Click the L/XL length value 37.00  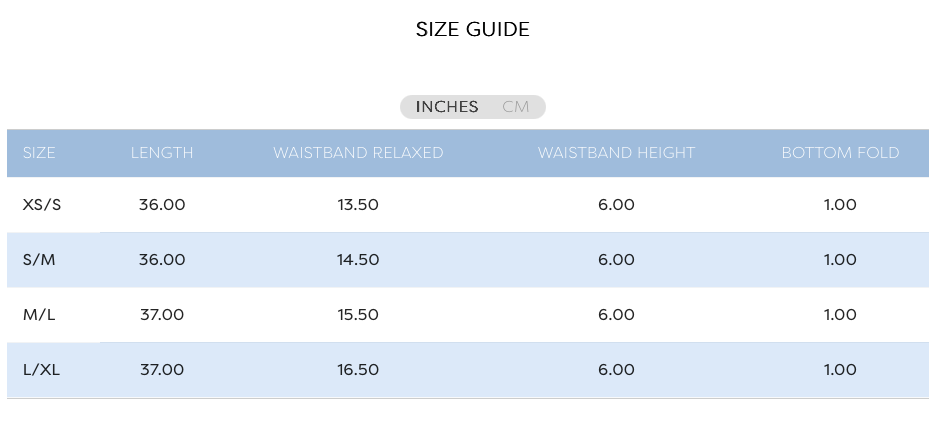[162, 370]
